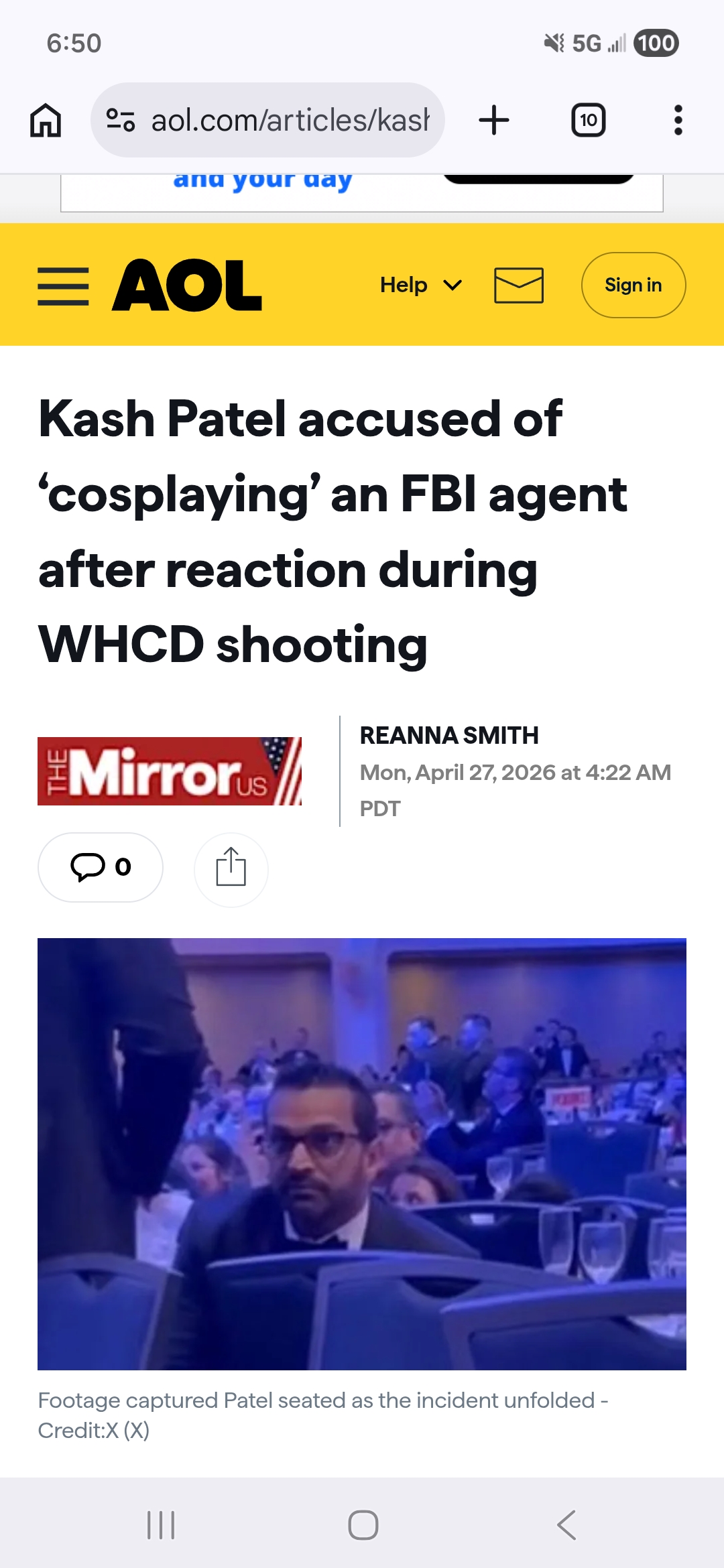The image size is (724, 1568).
Task: Open author Reanna Smith's link
Action: tap(449, 735)
